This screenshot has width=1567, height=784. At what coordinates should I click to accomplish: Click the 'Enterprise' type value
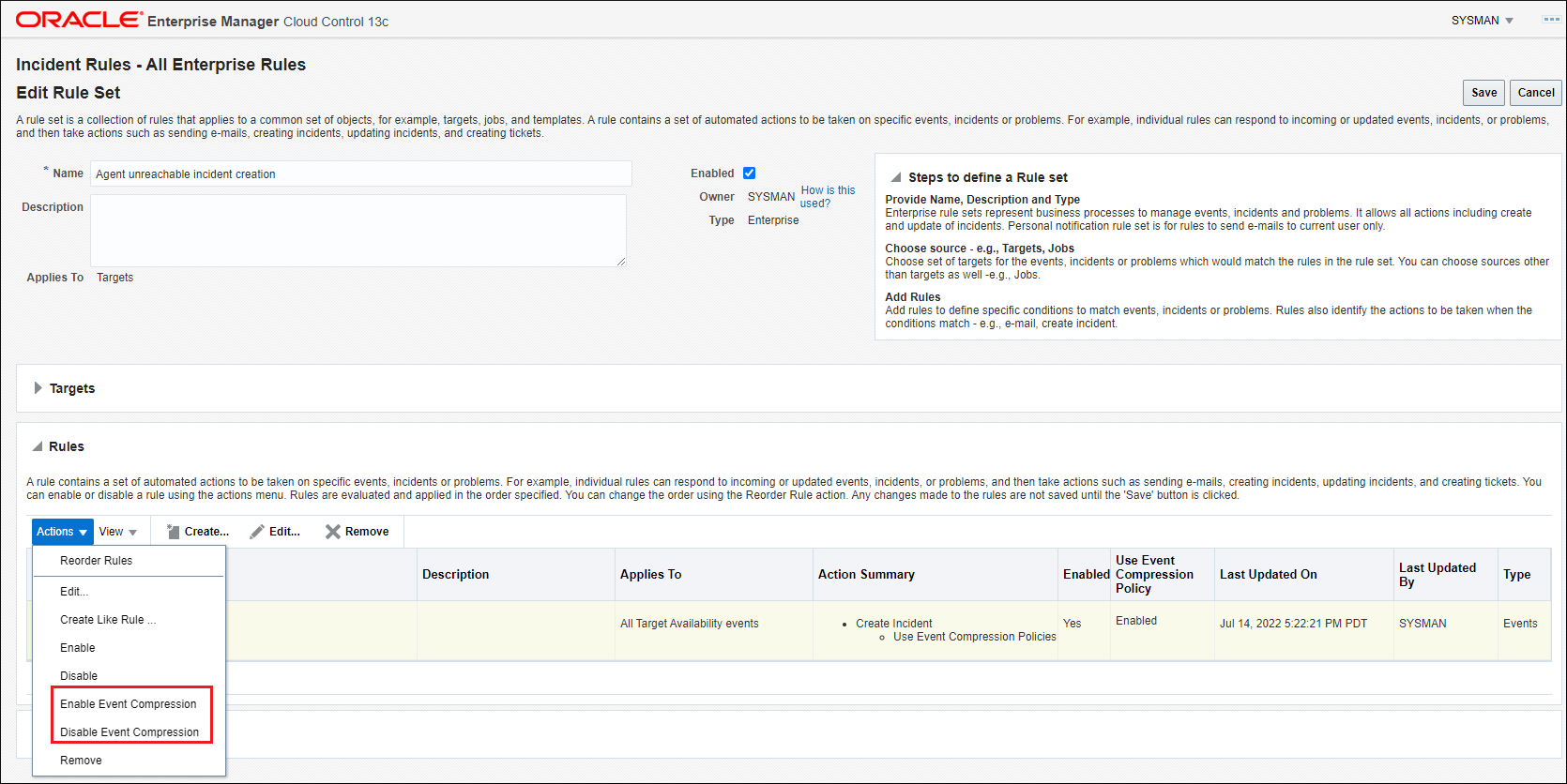pyautogui.click(x=773, y=220)
